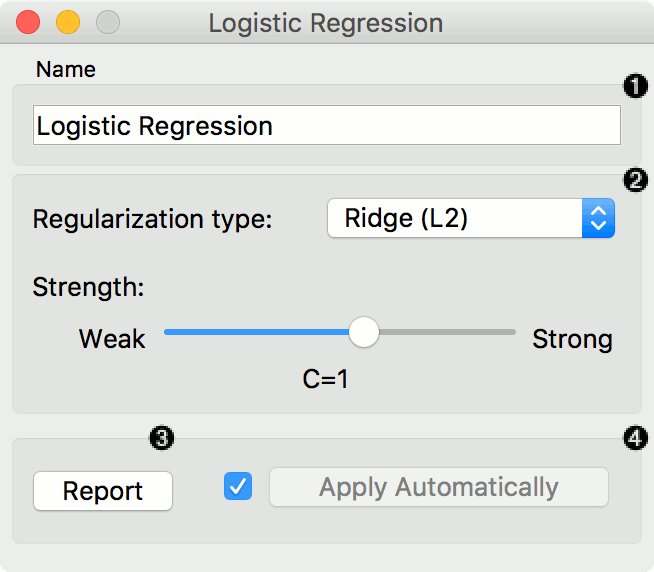Click the numbered marker 3 badge
654x572 pixels.
pos(160,437)
